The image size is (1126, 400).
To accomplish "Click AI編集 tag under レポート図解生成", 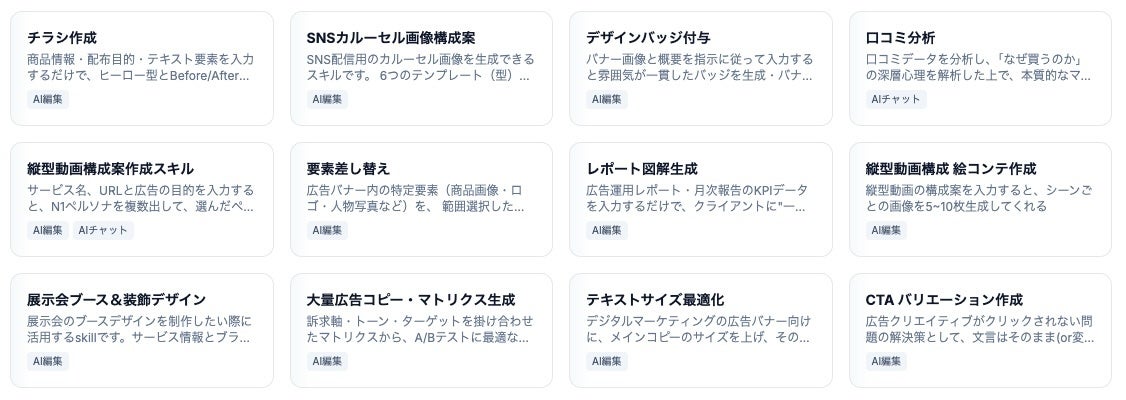I will click(x=607, y=230).
